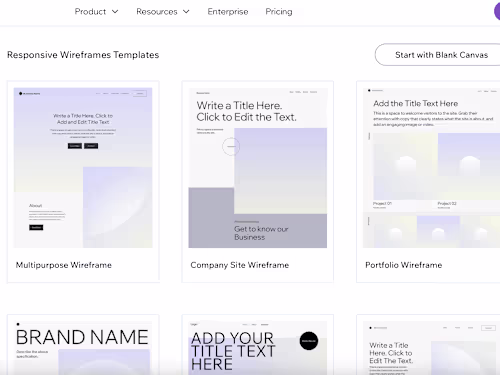Click the black circle badge in template
This screenshot has width=500, height=375.
[x=309, y=341]
